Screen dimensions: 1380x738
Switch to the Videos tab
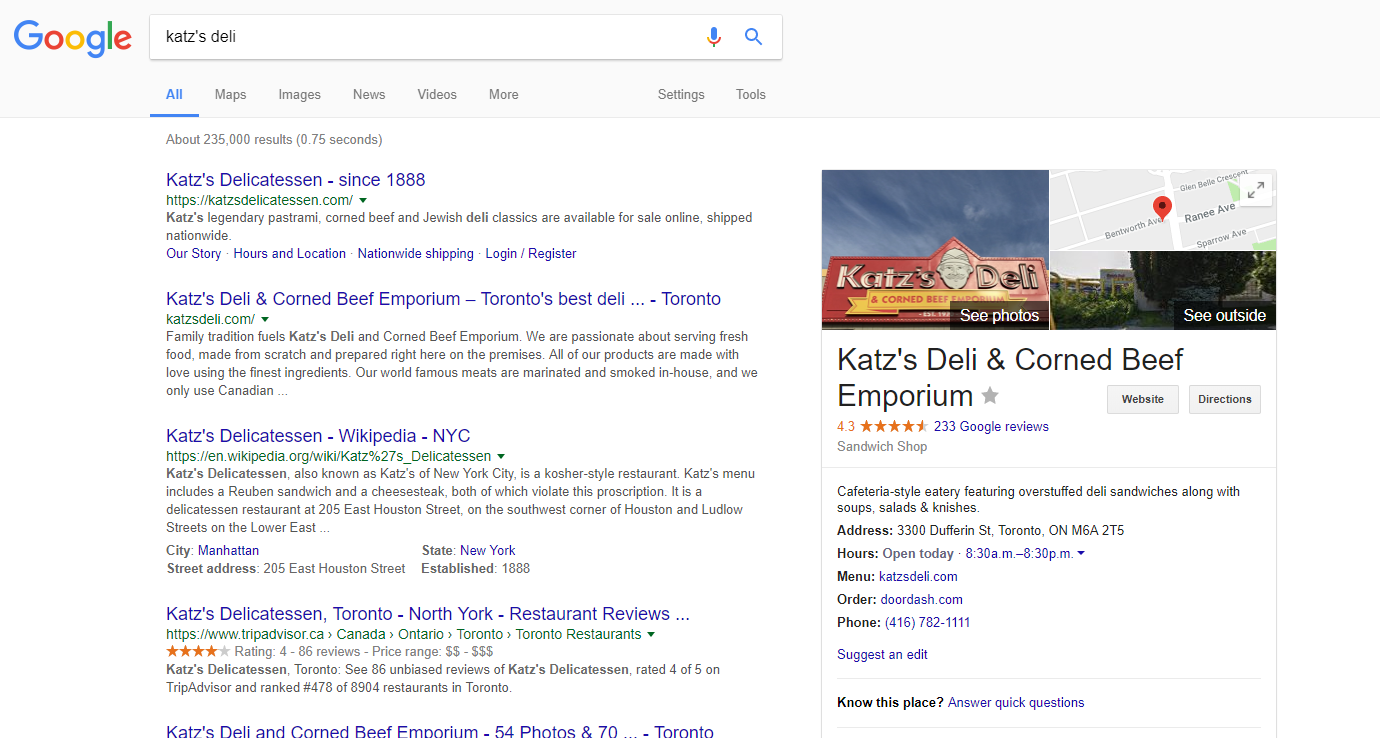pyautogui.click(x=437, y=95)
